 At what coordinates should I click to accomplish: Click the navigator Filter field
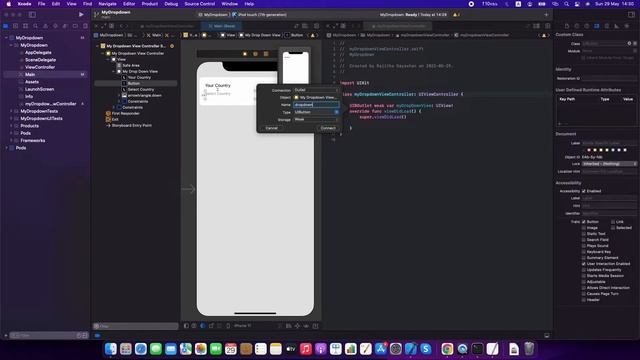48,336
